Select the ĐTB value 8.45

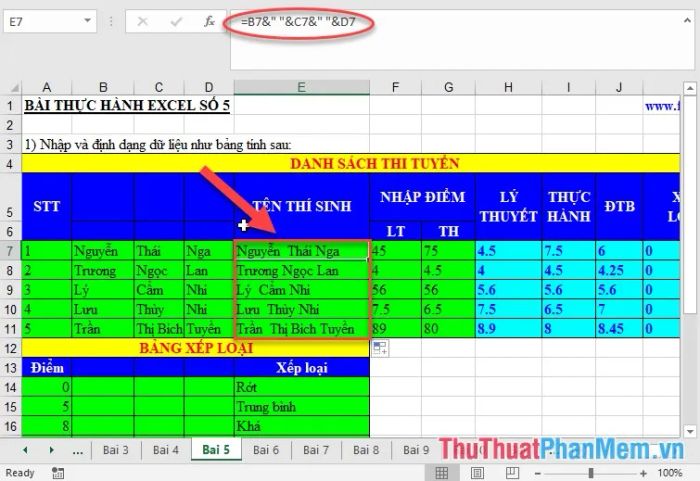point(619,329)
